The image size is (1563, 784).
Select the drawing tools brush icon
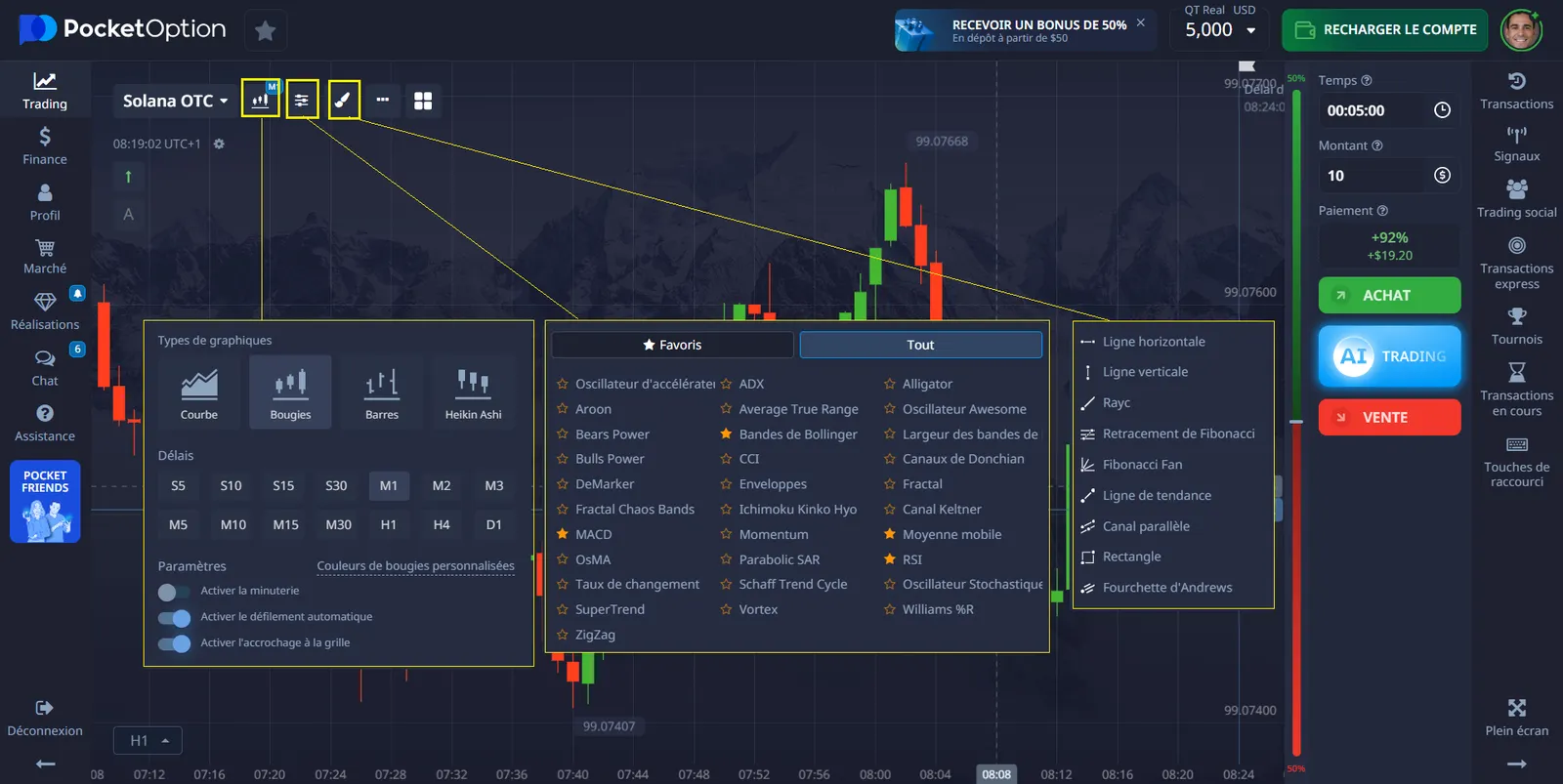coord(343,100)
